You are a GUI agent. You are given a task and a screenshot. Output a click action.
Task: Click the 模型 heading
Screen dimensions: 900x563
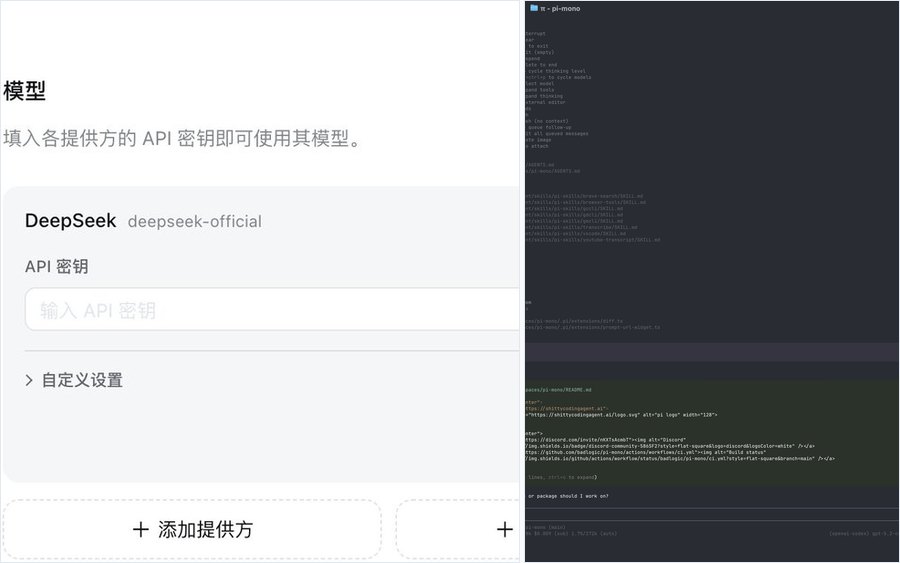click(x=24, y=90)
